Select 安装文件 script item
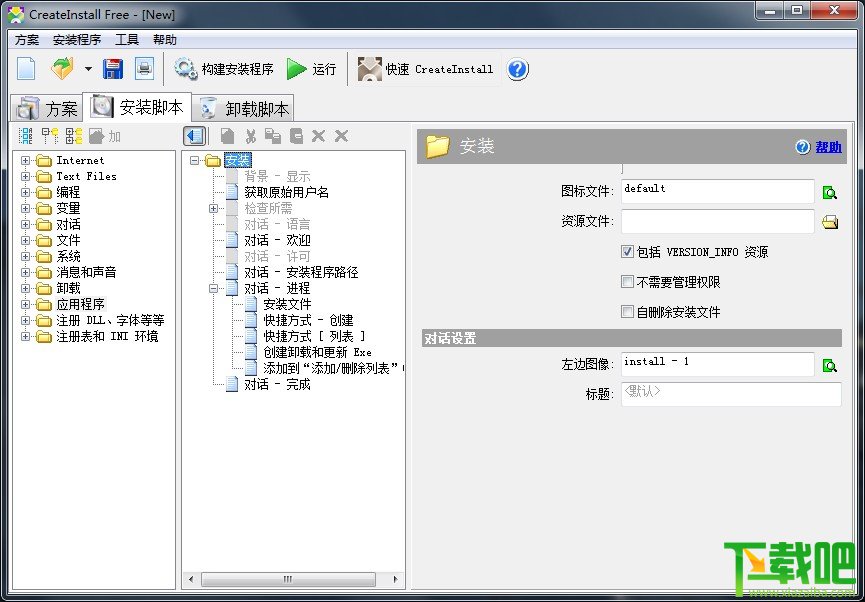 click(x=287, y=305)
